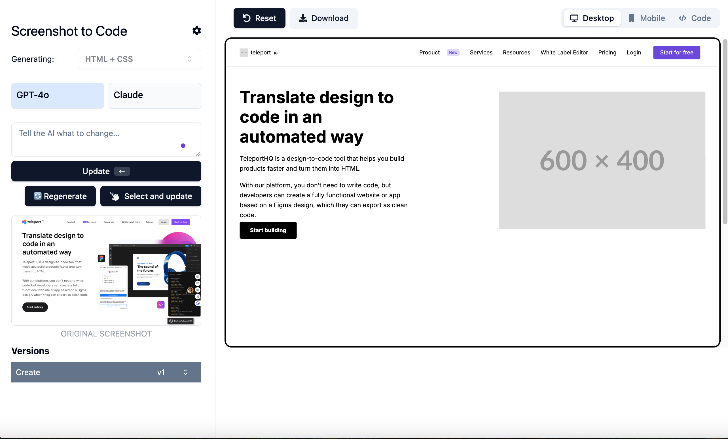This screenshot has height=439, width=728.
Task: Select the Claude model option
Action: pos(155,96)
